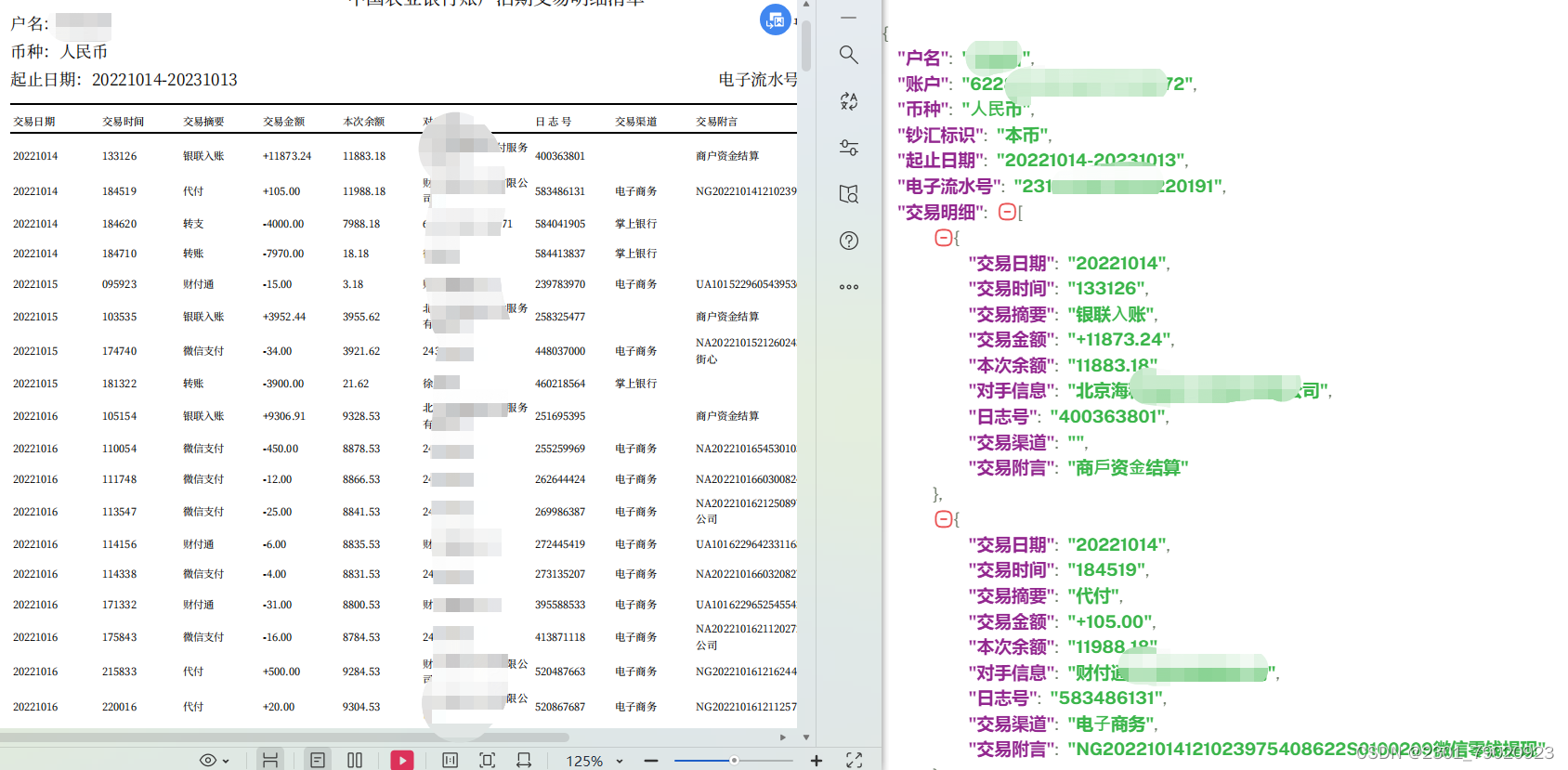Click the scroll up arrow of the PDF viewer
Image resolution: width=1568 pixels, height=770 pixels.
806,5
